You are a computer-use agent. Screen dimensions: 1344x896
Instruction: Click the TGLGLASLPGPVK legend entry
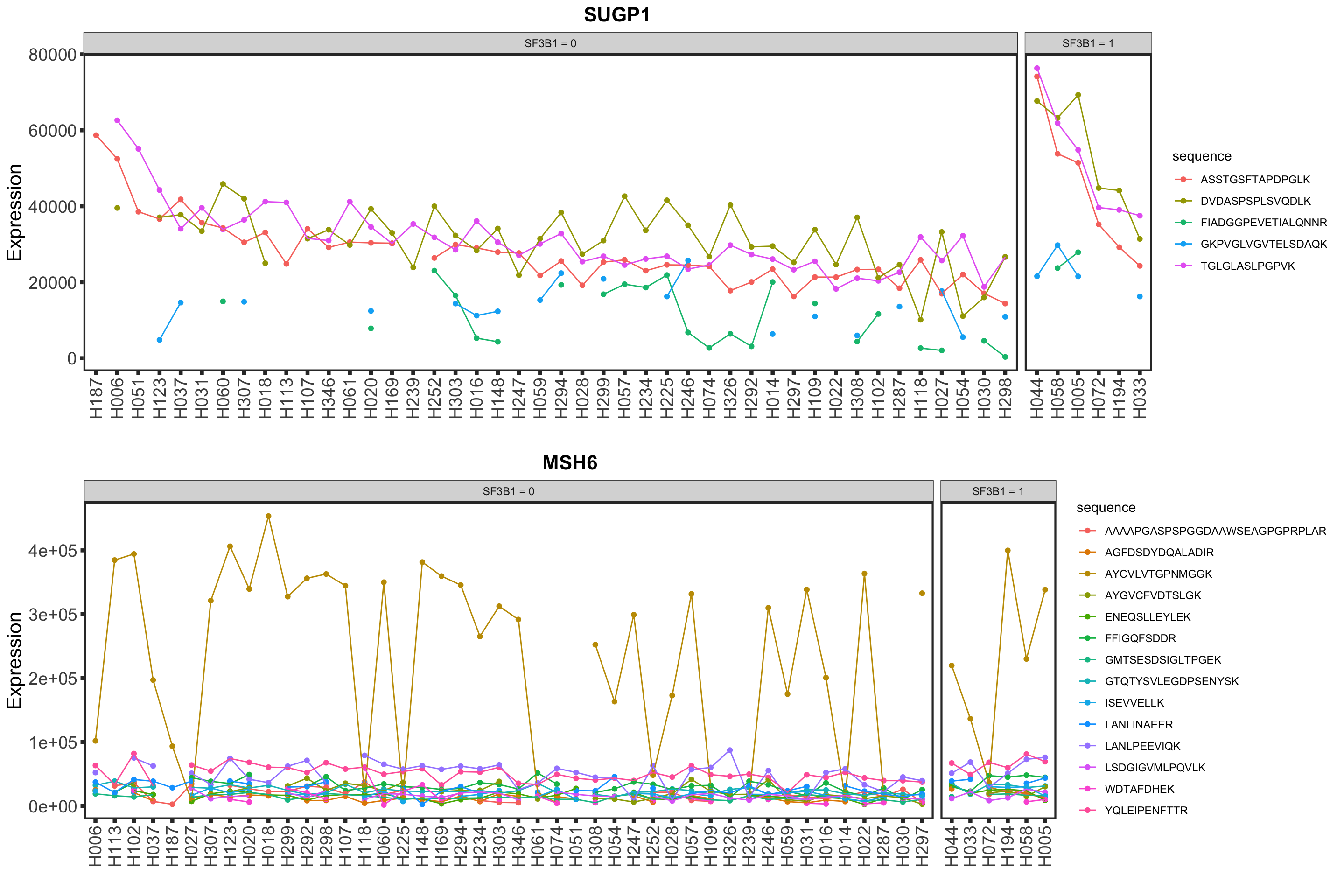1247,266
